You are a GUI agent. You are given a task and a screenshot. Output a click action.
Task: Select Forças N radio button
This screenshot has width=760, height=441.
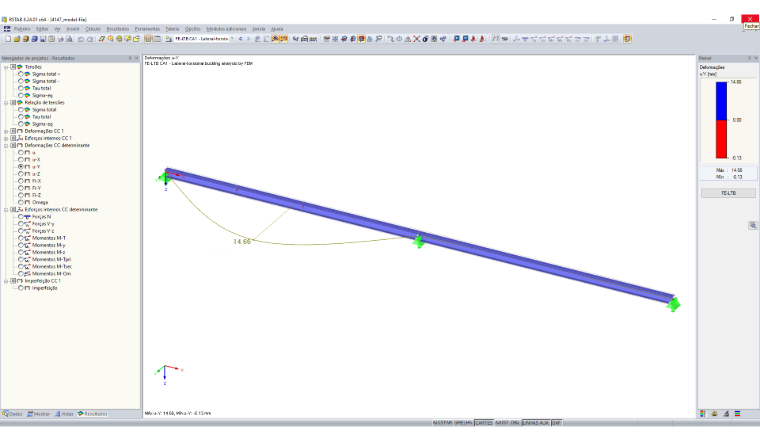coord(21,217)
